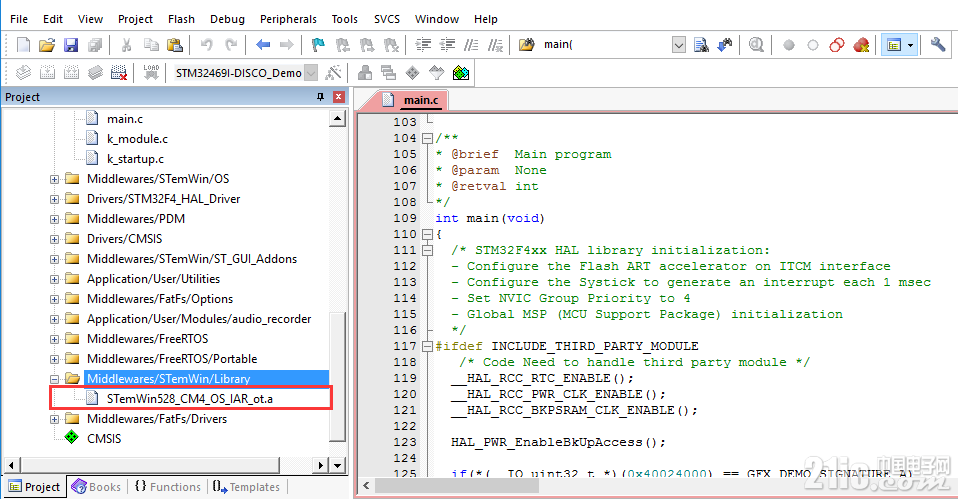Open Configuration with the wrench icon
958x499 pixels.
tap(938, 45)
